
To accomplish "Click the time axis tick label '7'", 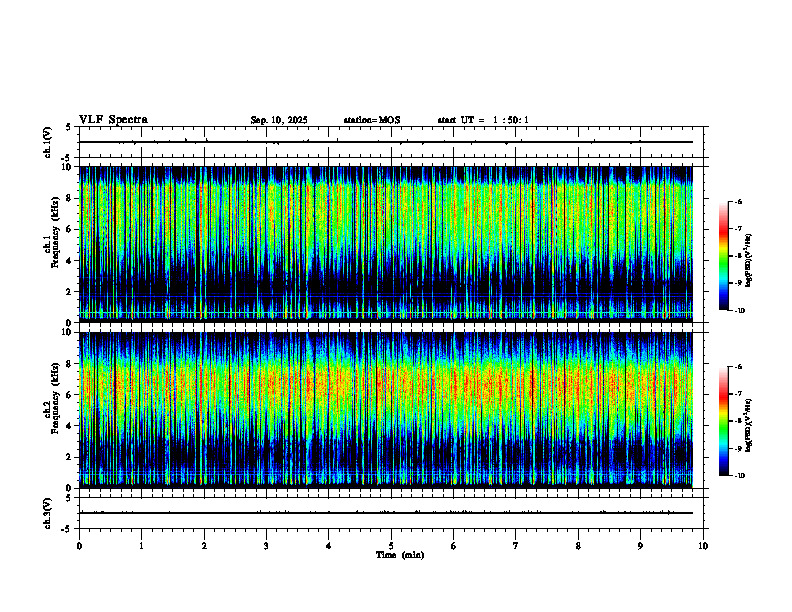I will pos(516,546).
